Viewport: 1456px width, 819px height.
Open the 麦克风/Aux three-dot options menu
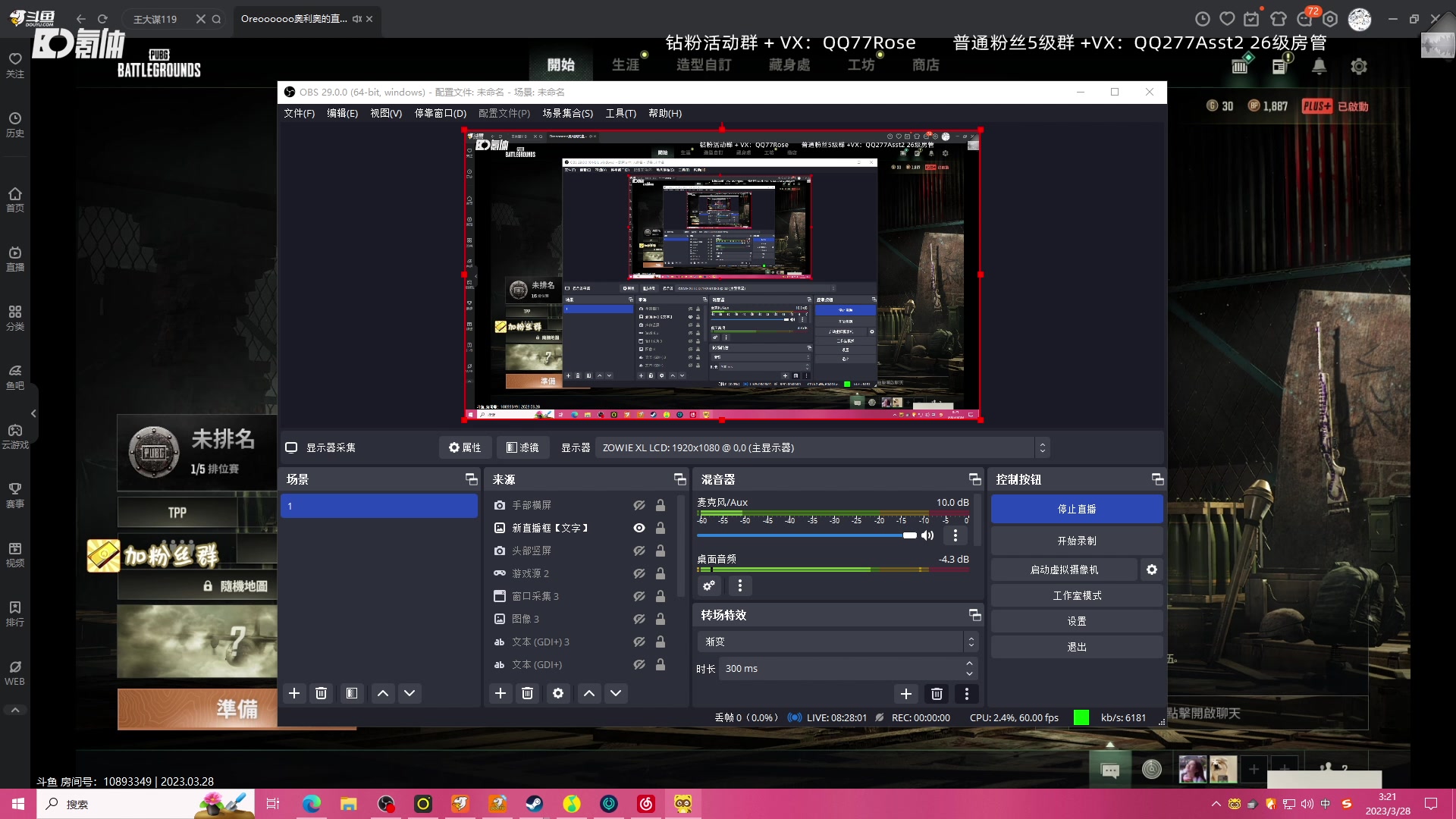955,535
